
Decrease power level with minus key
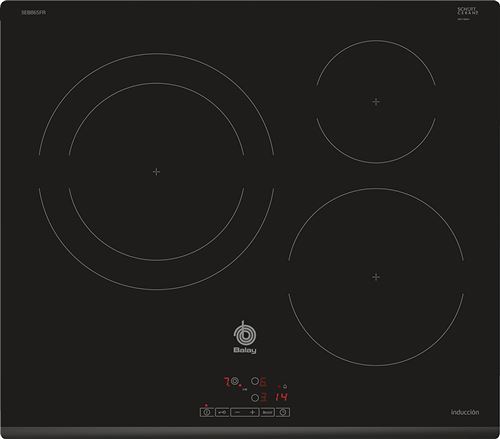click(237, 412)
